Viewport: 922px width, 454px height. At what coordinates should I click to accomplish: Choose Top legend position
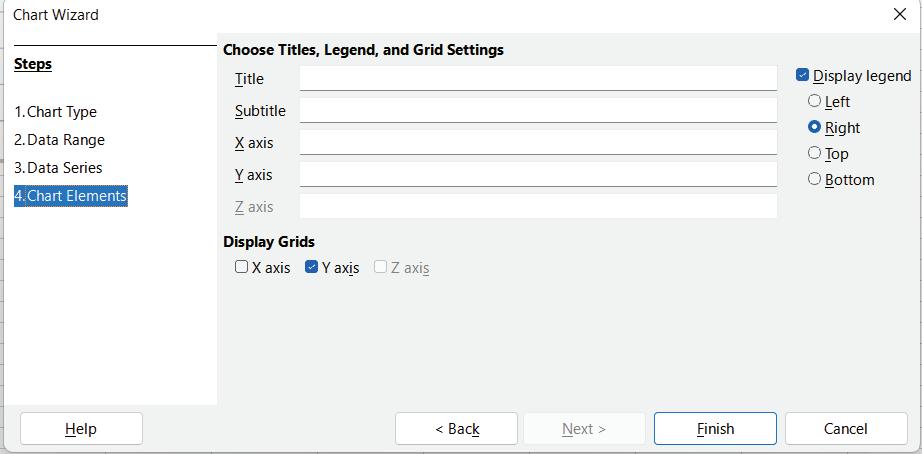[x=815, y=153]
